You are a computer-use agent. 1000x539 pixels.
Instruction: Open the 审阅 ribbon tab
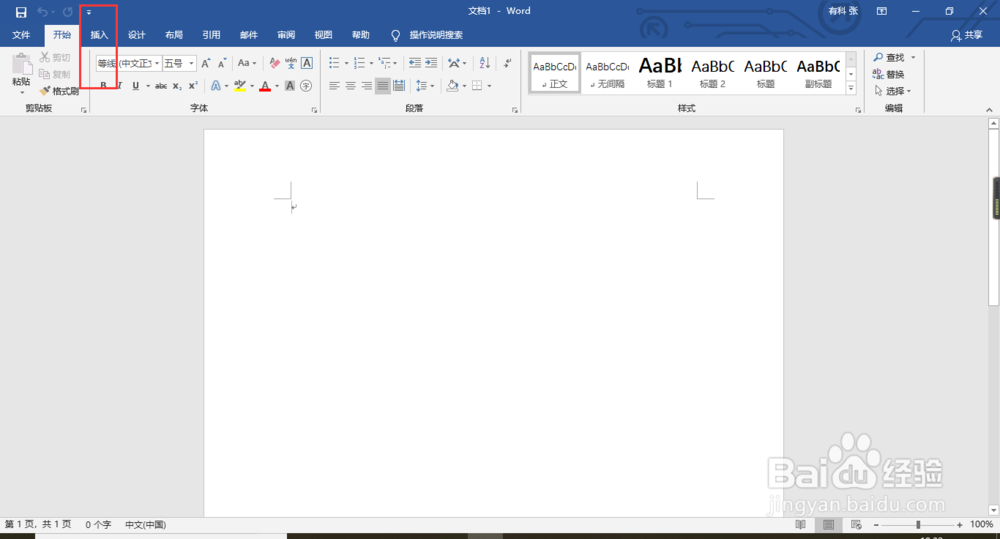[x=286, y=35]
